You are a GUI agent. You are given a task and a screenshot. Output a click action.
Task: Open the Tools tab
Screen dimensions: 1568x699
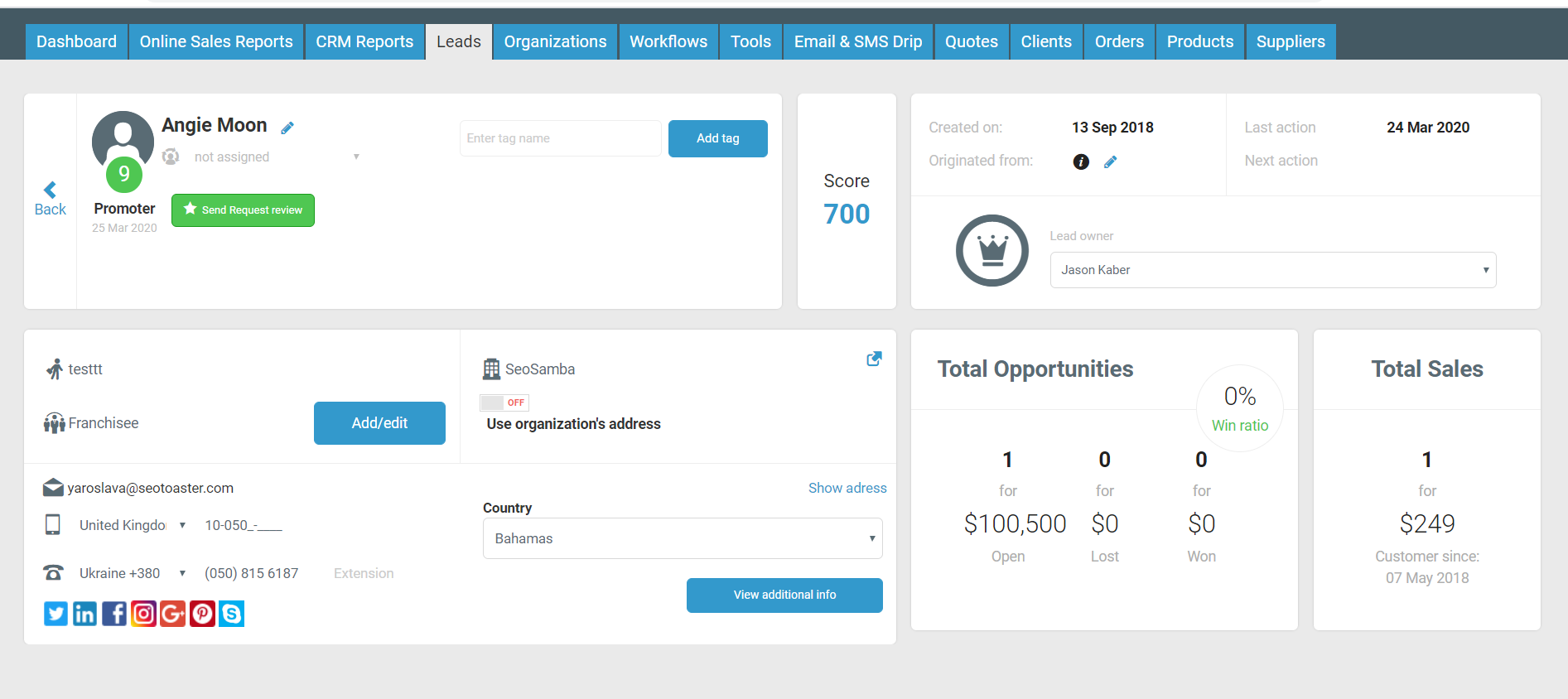point(750,41)
